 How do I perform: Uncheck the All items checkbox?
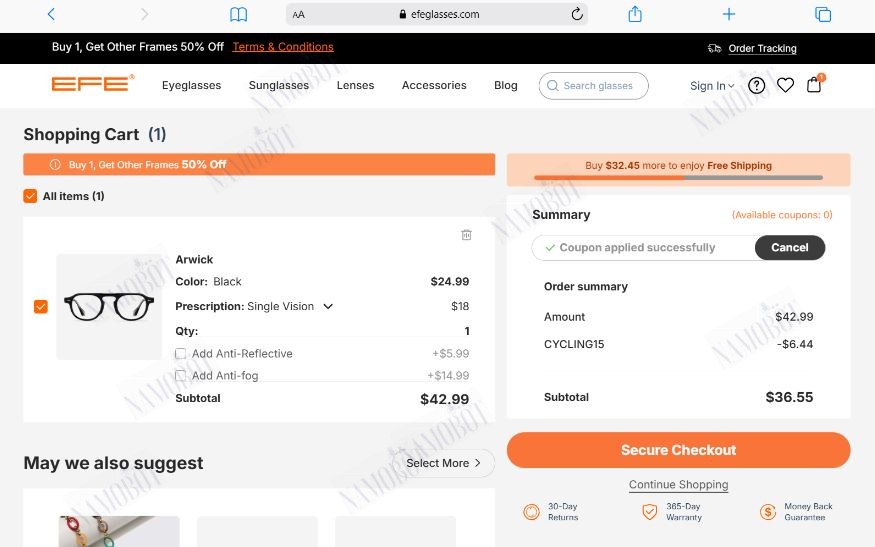pos(30,196)
